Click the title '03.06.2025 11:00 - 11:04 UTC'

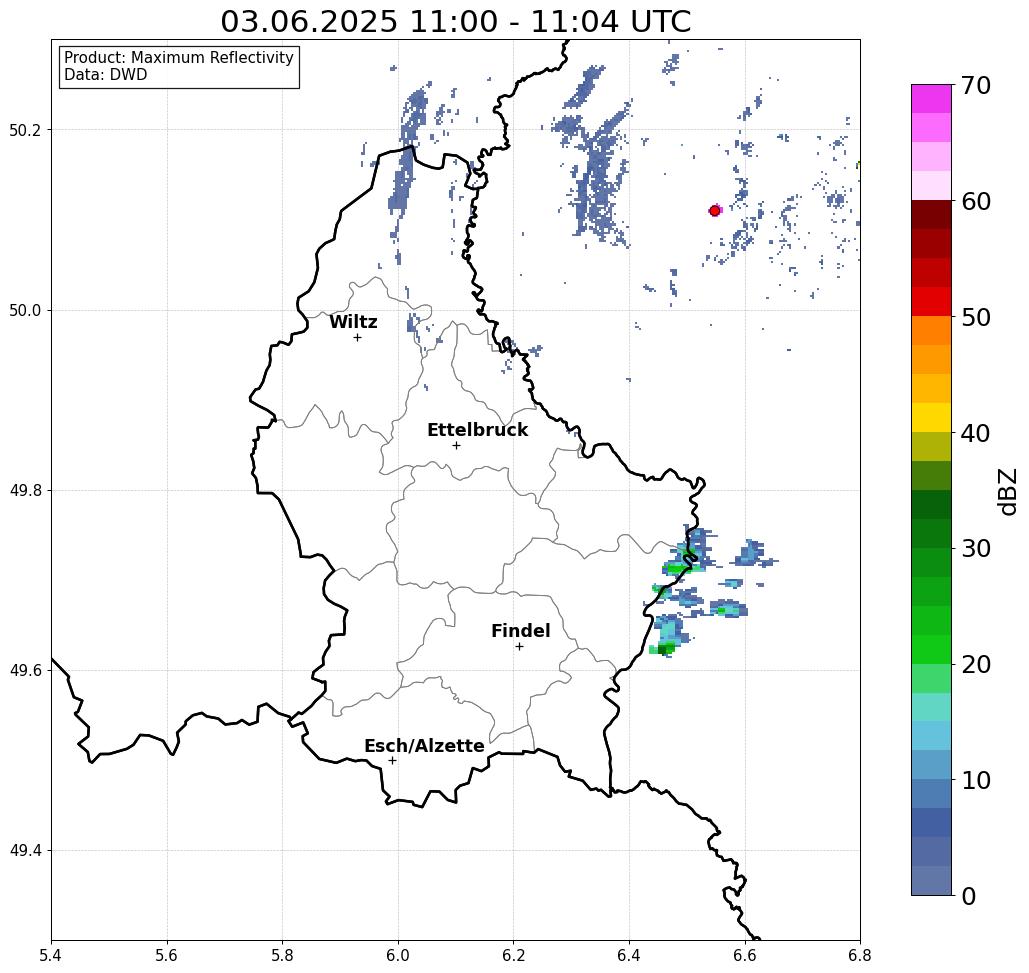tap(455, 21)
